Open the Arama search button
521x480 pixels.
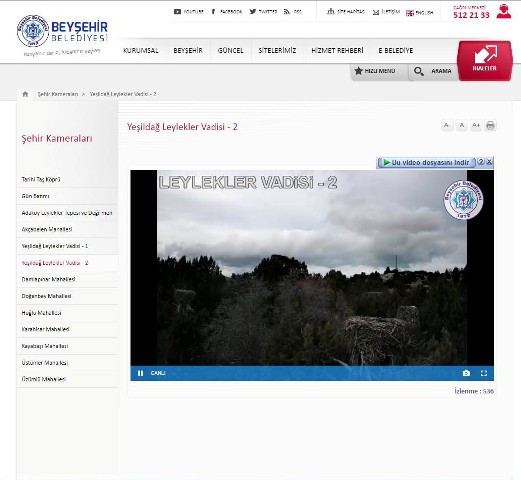(432, 71)
